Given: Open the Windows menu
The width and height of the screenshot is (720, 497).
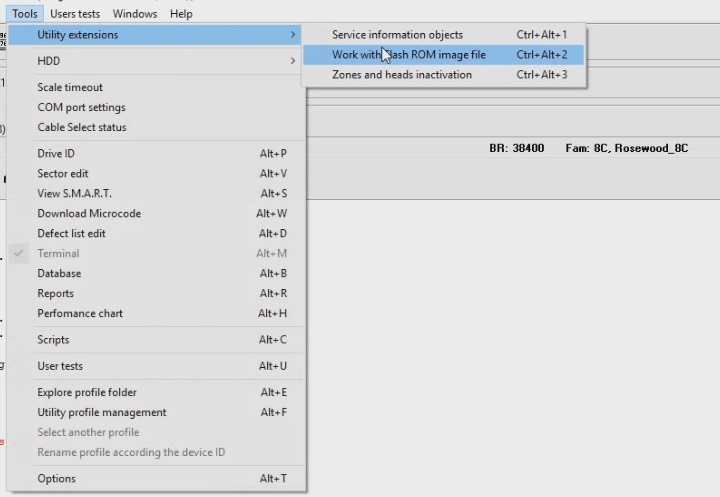Looking at the screenshot, I should [x=134, y=14].
